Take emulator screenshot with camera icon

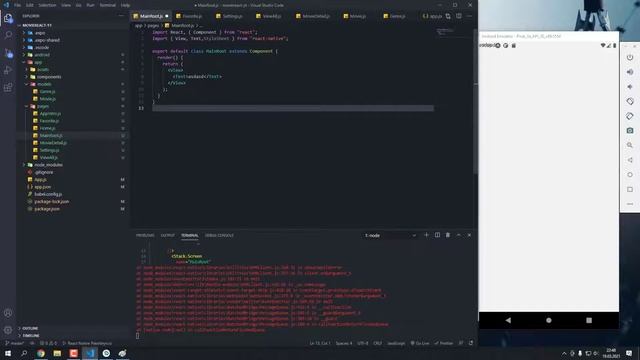pyautogui.click(x=630, y=131)
